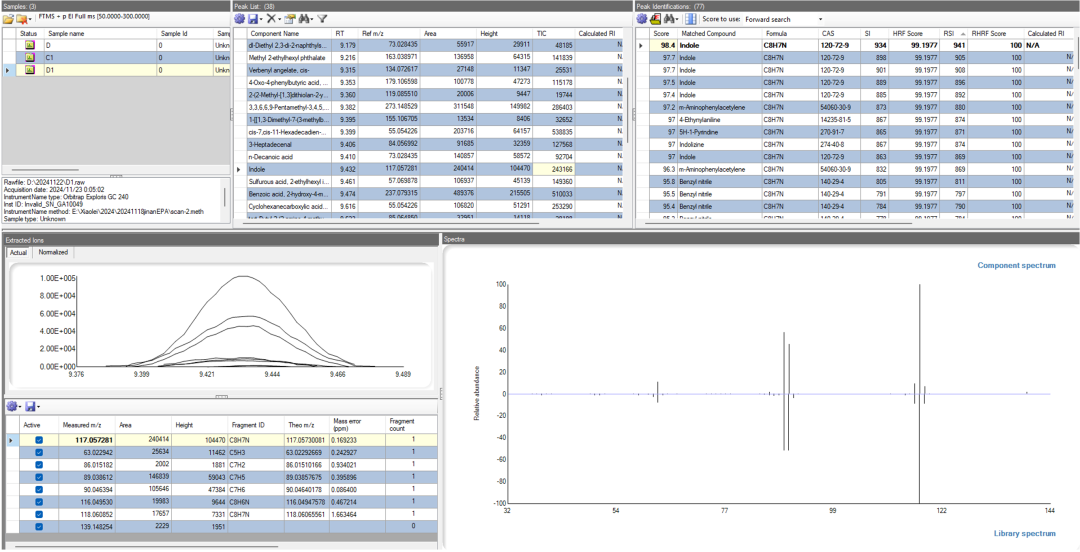Click the delete X icon in Peak List toolbar
1080x552 pixels.
coord(271,19)
